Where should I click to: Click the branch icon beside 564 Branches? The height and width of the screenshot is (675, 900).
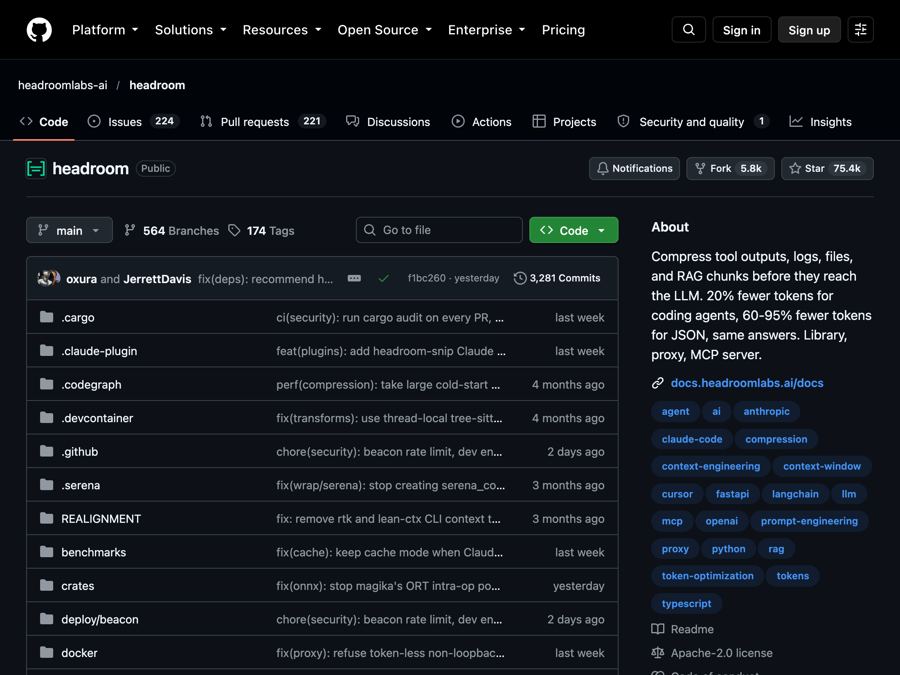[x=130, y=230]
